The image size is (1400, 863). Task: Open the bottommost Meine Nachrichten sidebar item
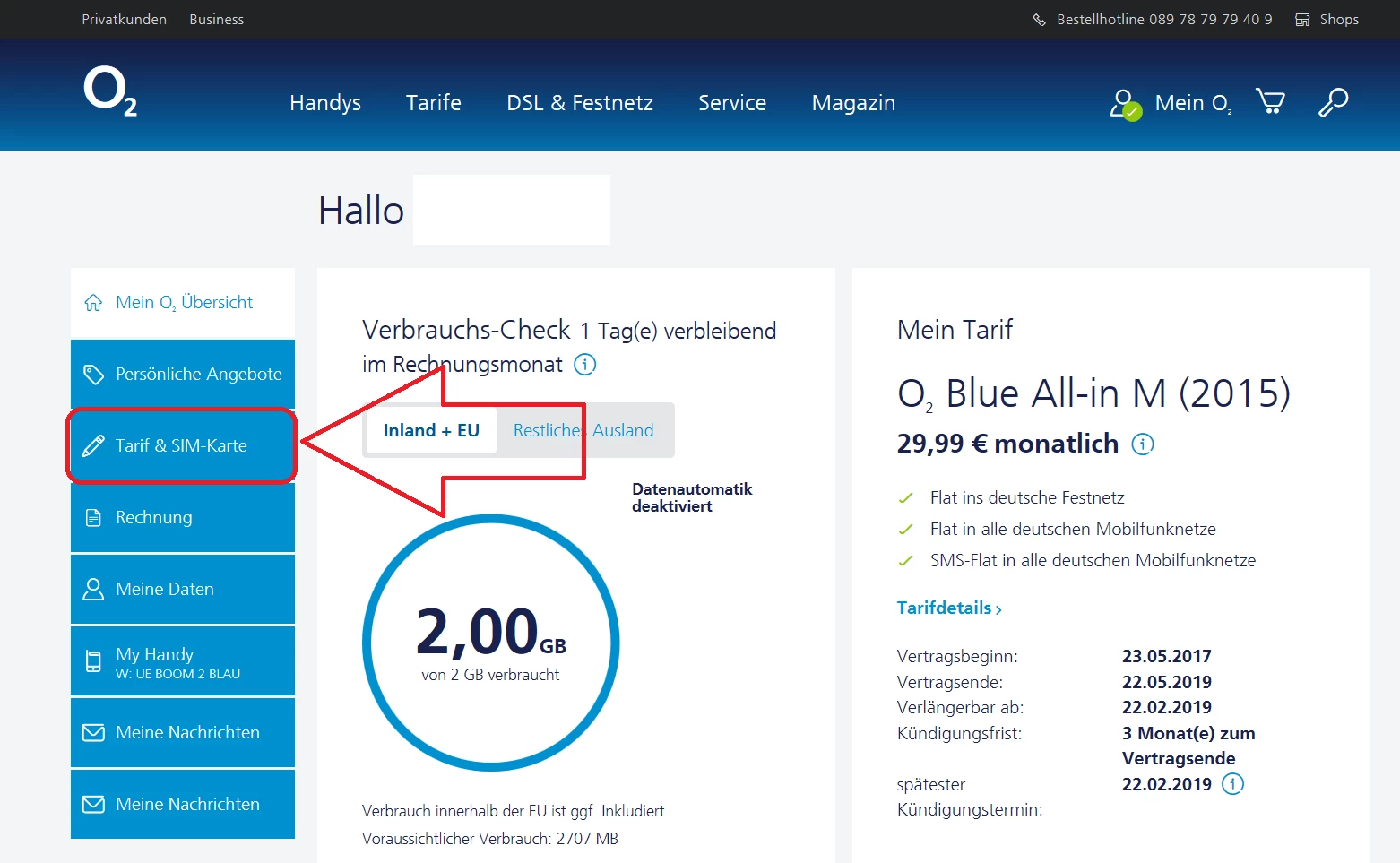tap(183, 804)
